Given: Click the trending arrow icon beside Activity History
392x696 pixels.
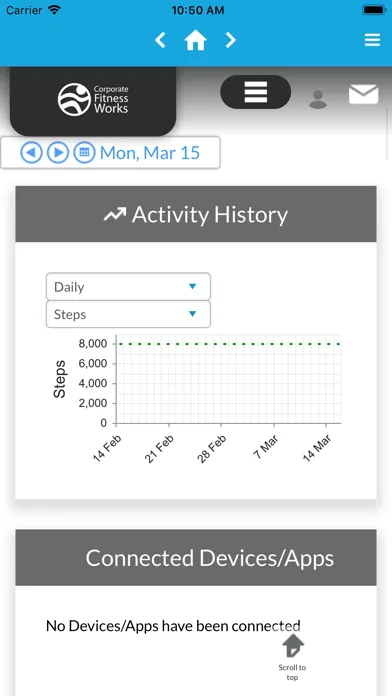Looking at the screenshot, I should pyautogui.click(x=115, y=215).
